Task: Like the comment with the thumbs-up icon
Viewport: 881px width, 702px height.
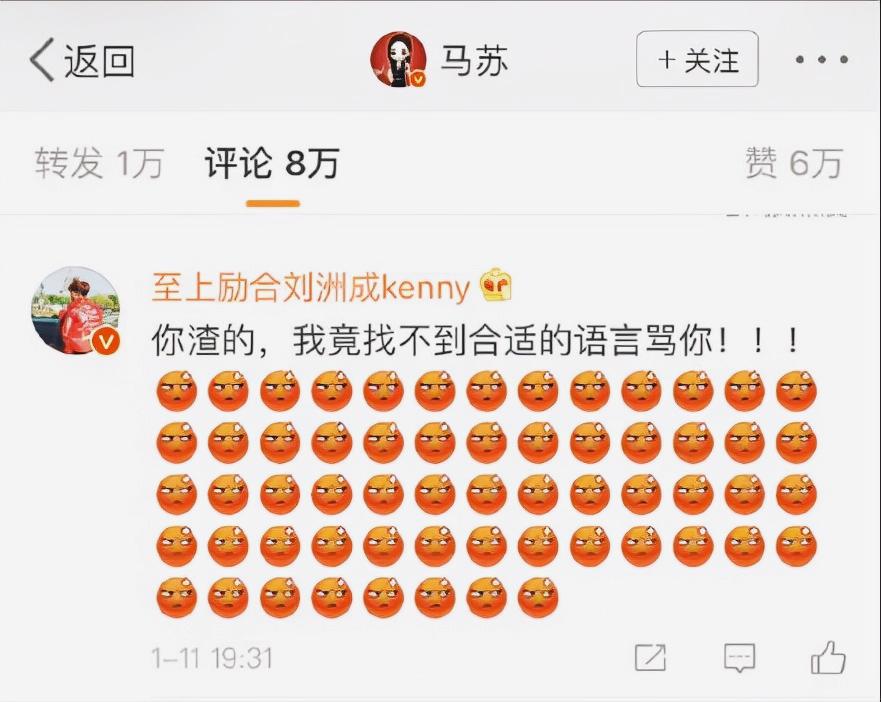Action: pyautogui.click(x=828, y=657)
